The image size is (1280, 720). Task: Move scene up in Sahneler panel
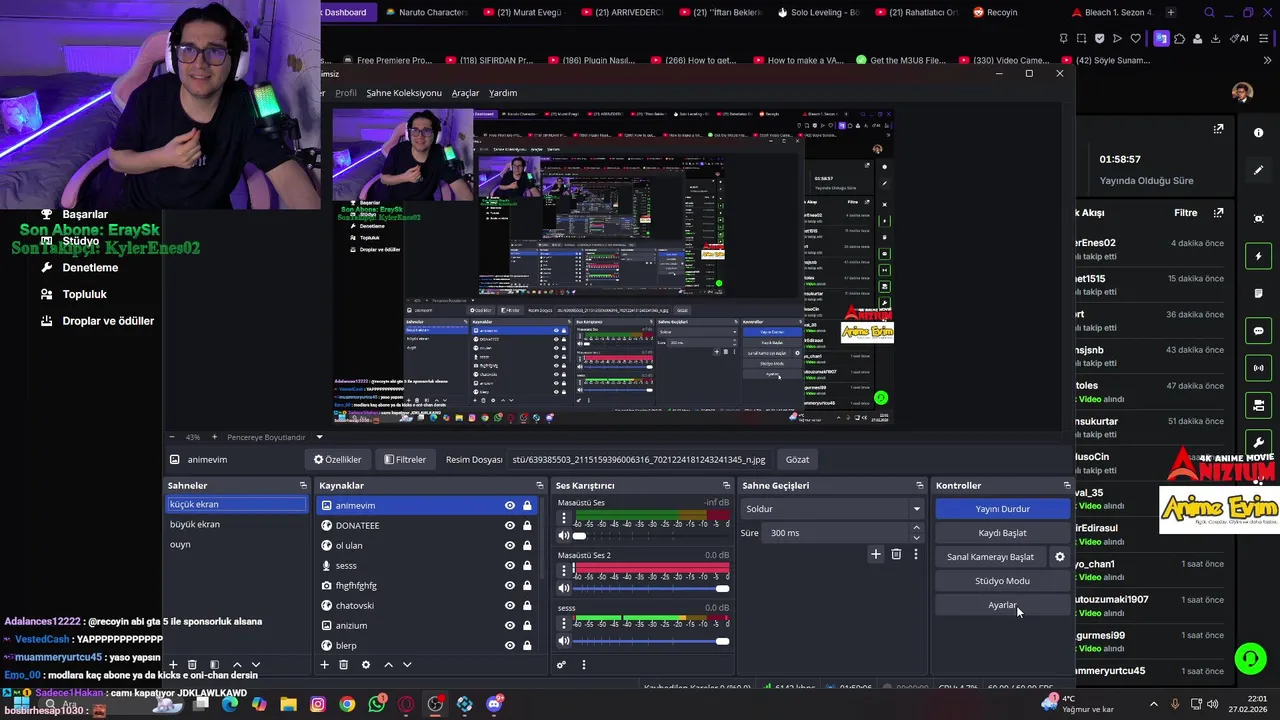coord(237,665)
